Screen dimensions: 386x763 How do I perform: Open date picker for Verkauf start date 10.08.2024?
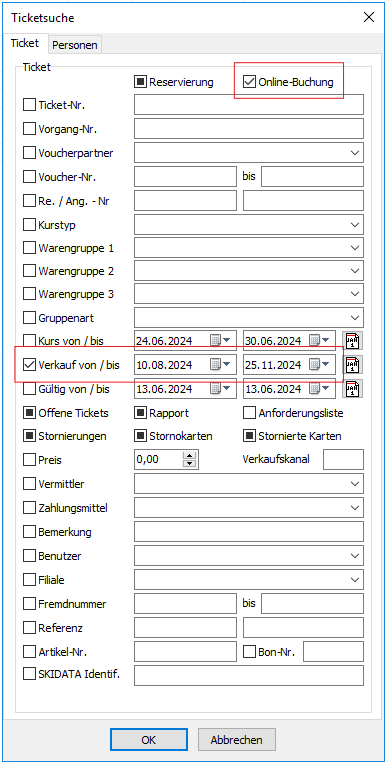[220, 364]
